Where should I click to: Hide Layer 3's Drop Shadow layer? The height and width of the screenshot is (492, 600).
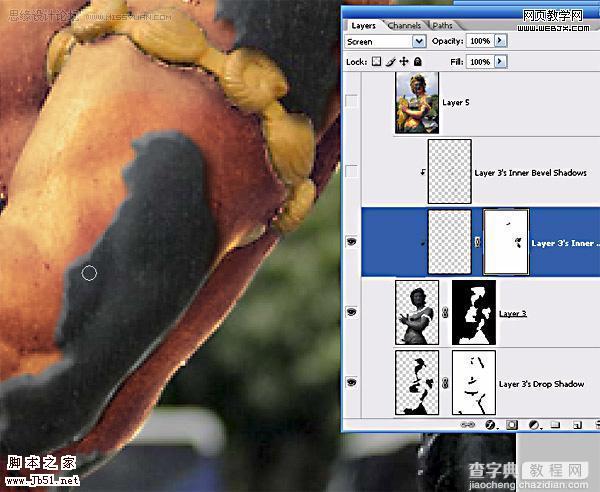[351, 382]
